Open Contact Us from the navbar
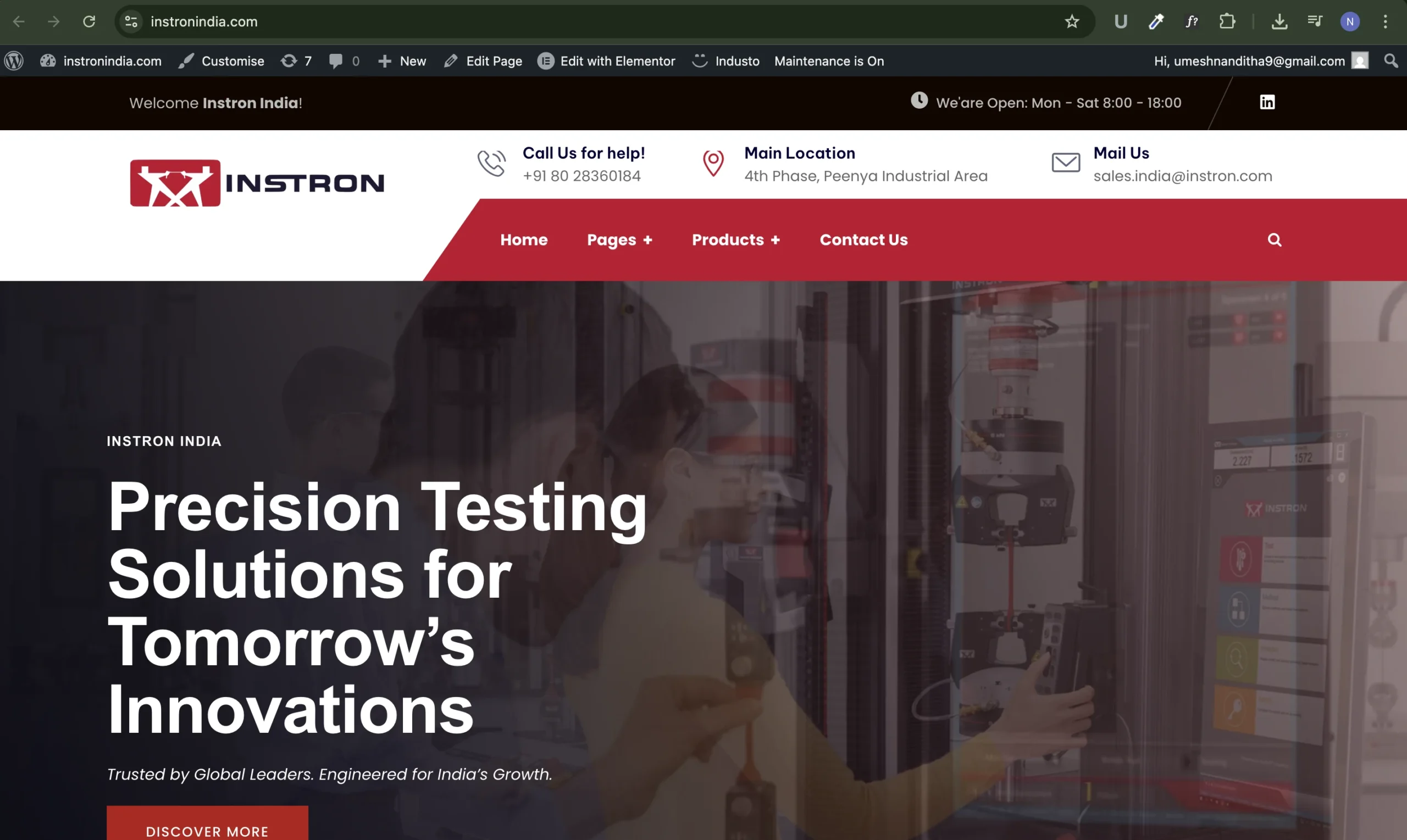Image resolution: width=1407 pixels, height=840 pixels. (x=863, y=240)
